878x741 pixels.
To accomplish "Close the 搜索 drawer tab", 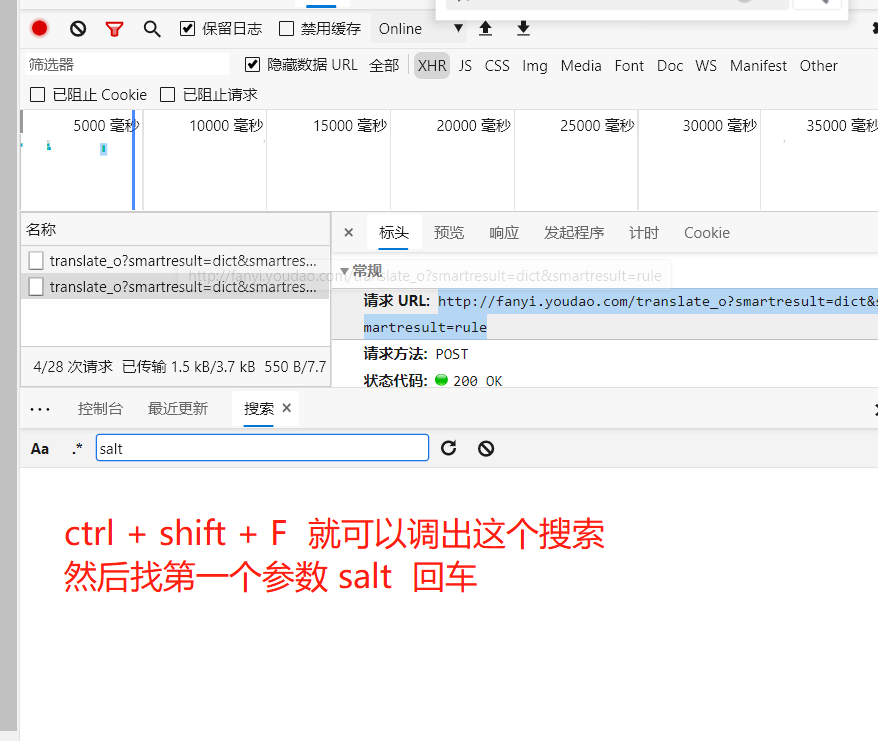I will pyautogui.click(x=287, y=408).
